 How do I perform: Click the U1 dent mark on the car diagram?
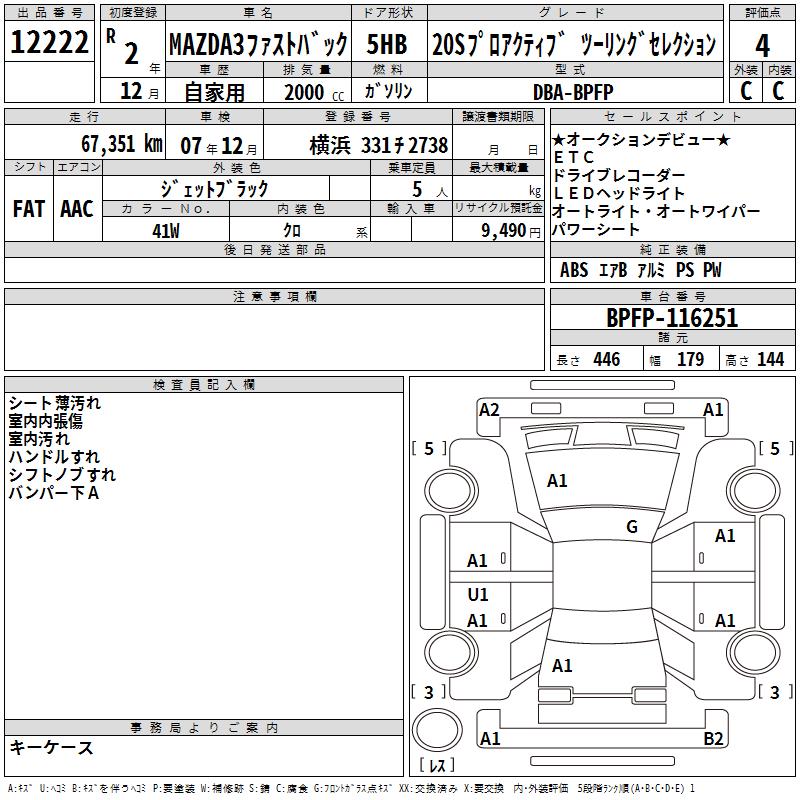tap(478, 595)
